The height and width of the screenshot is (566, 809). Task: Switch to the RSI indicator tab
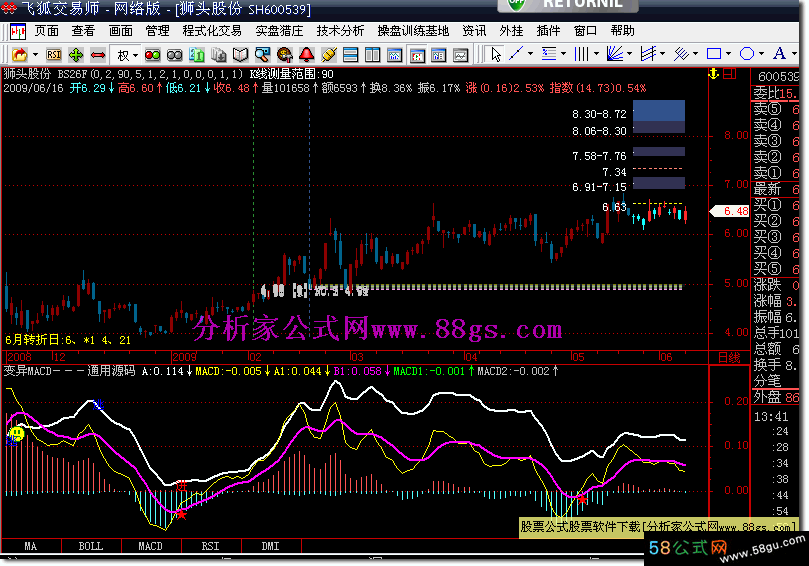tap(211, 546)
